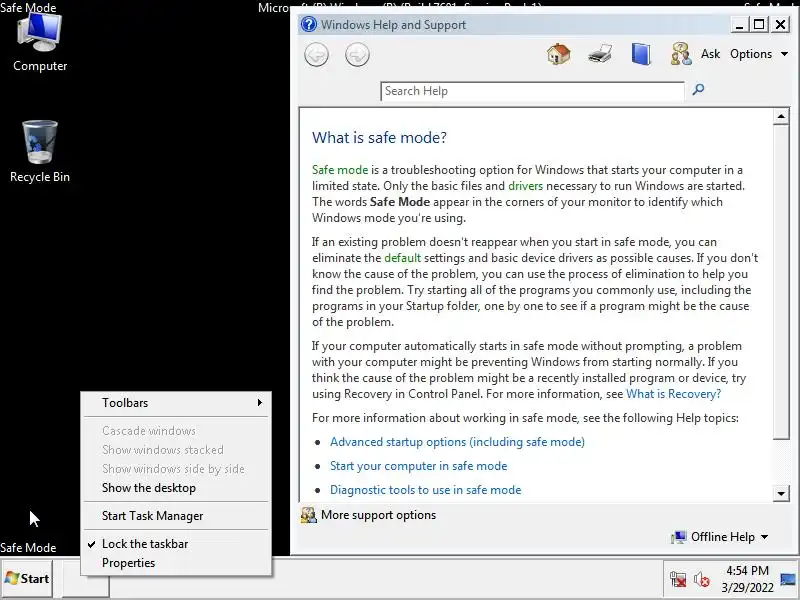
Task: Go forward in Help and Support
Action: coord(357,55)
